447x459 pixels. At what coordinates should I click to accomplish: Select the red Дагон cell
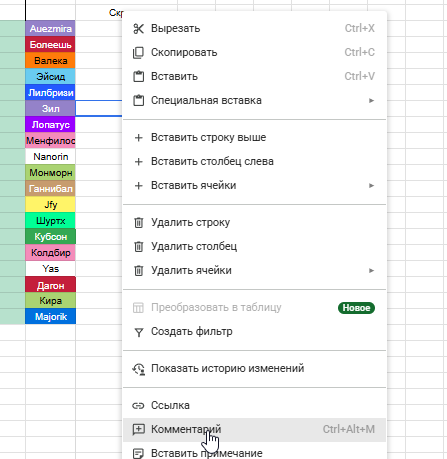point(50,285)
